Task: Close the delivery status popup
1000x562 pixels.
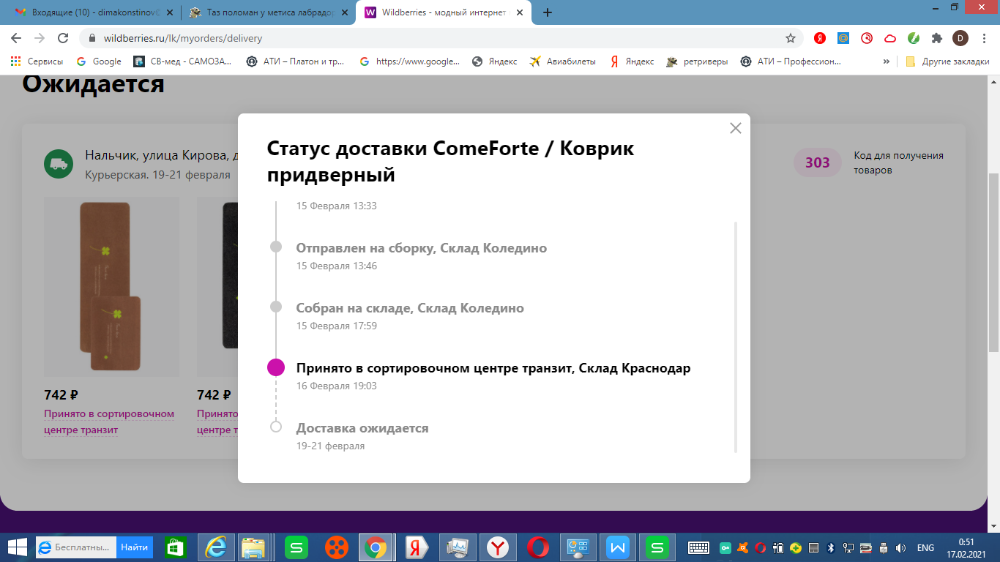Action: [735, 128]
